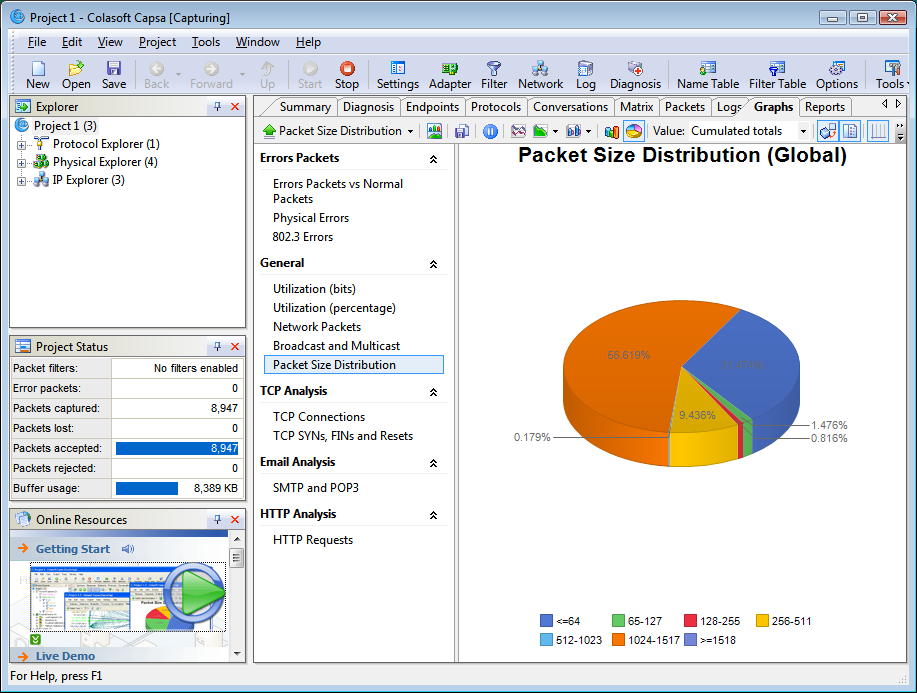
Task: Collapse the Email Analysis section
Action: [433, 463]
